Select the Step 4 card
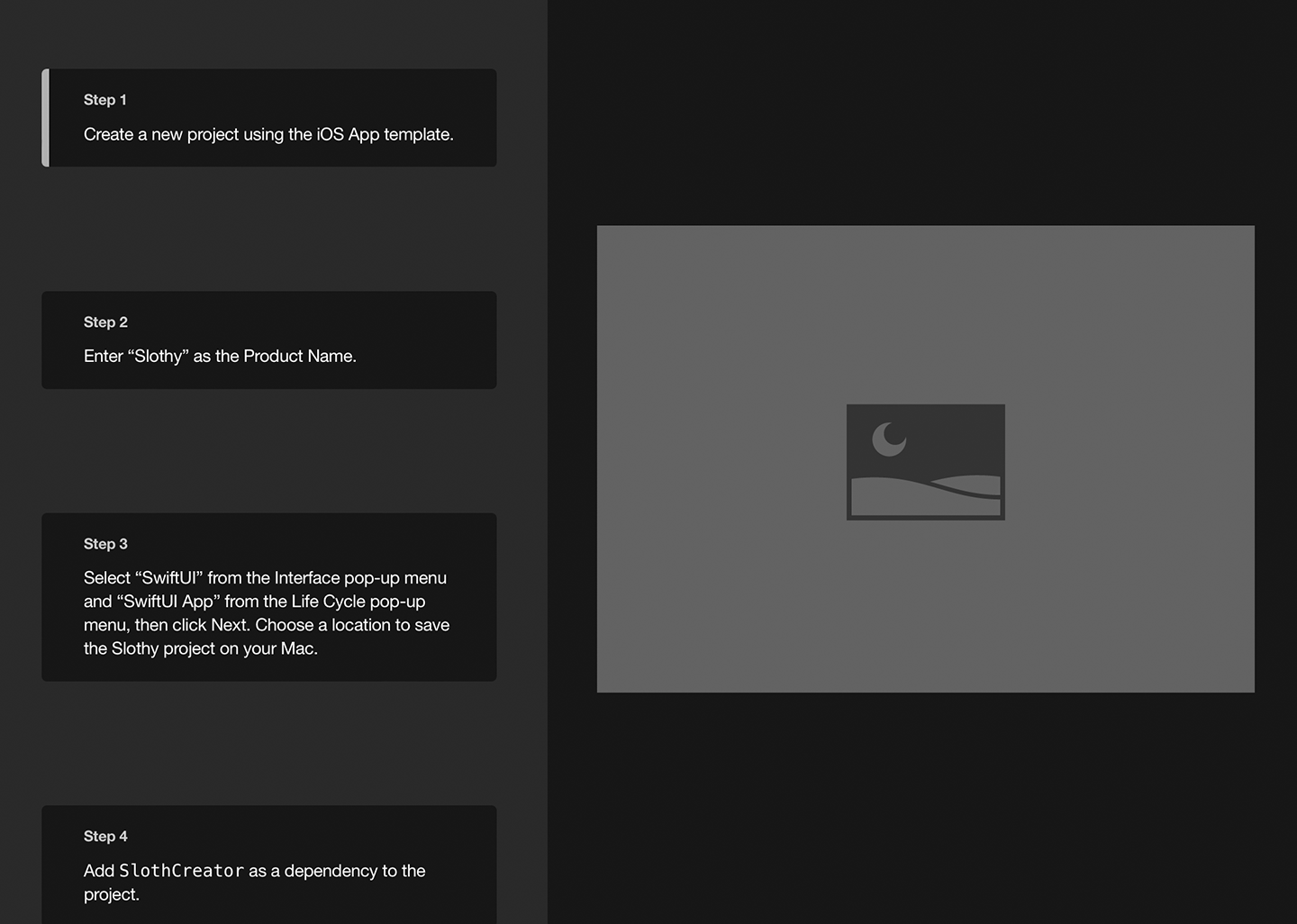The height and width of the screenshot is (924, 1297). (268, 863)
